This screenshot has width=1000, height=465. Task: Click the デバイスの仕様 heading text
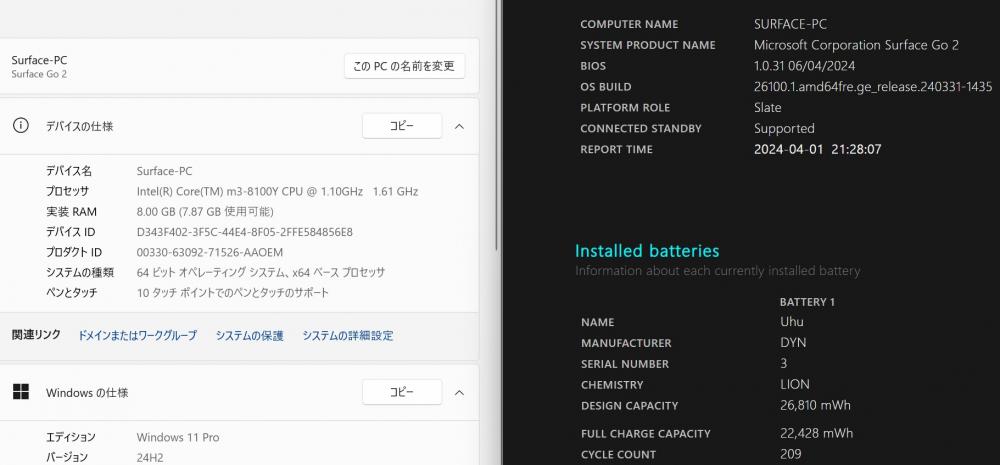click(x=79, y=126)
